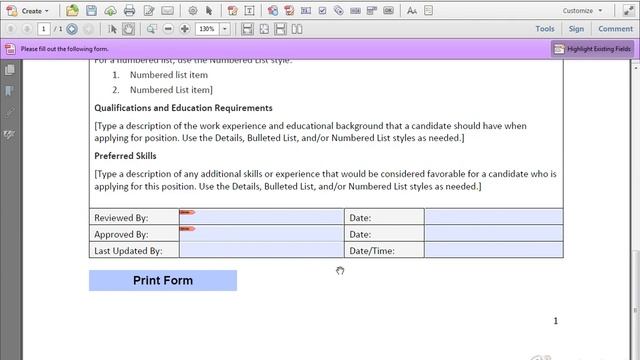Click the cloud upload icon

110,11
